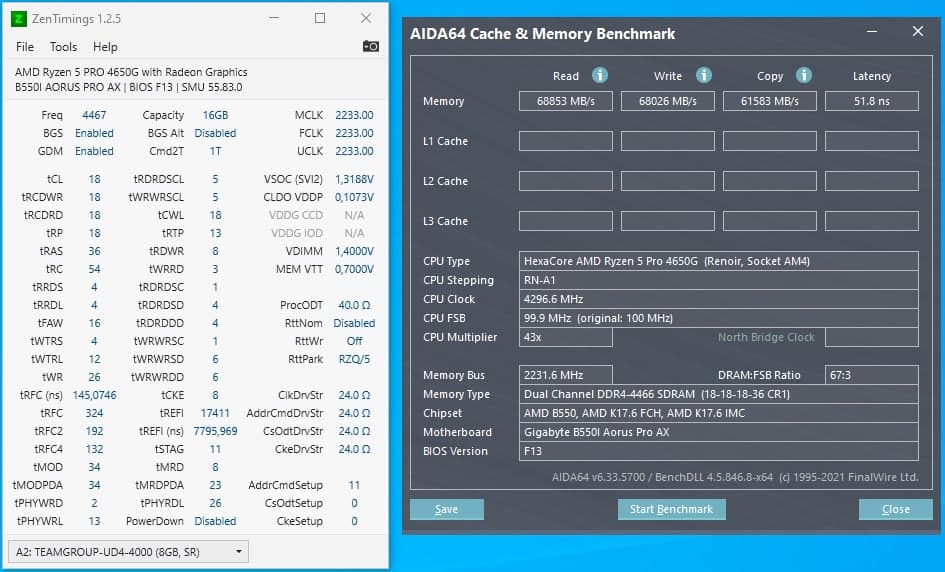Click the RttPark value RZQ/5
This screenshot has height=572, width=945.
tap(354, 359)
